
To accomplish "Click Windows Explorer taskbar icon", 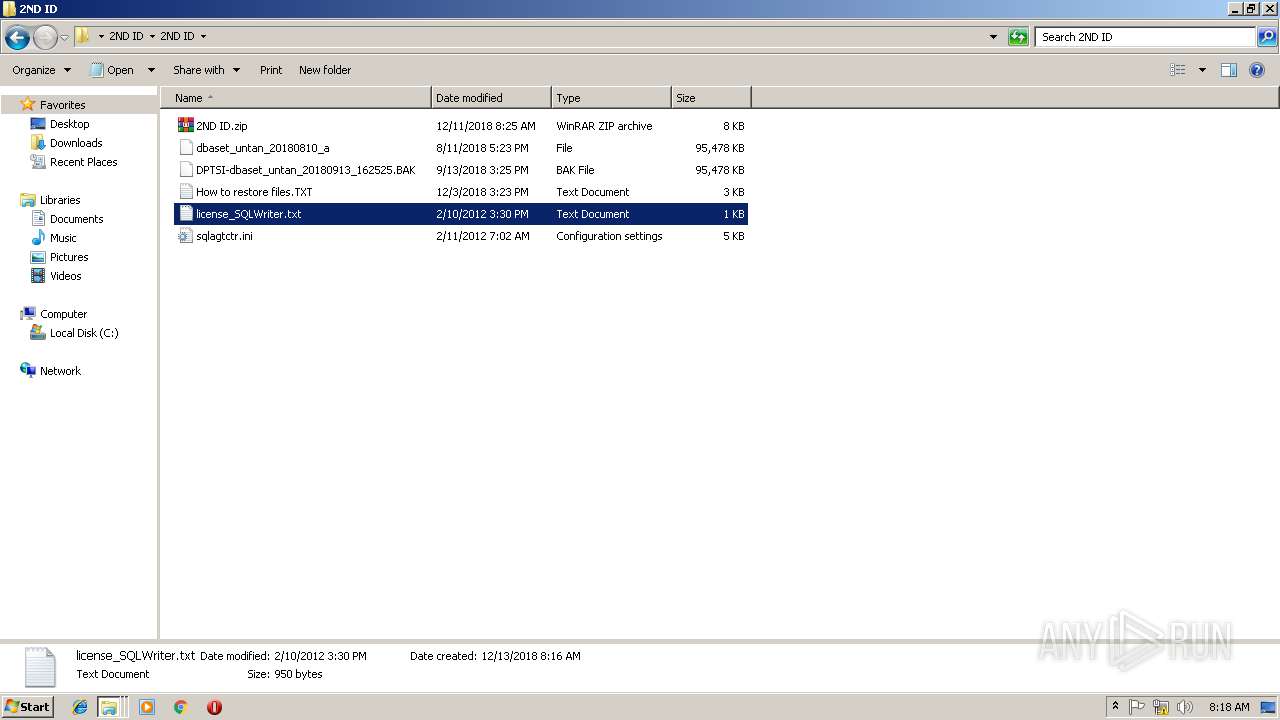I will pyautogui.click(x=109, y=707).
